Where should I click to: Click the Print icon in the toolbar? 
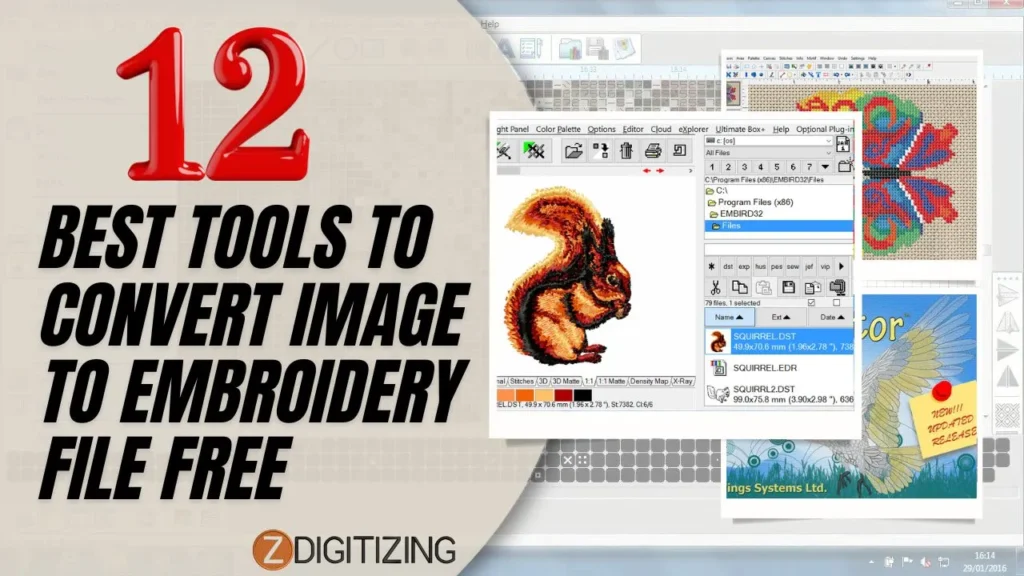(x=651, y=151)
